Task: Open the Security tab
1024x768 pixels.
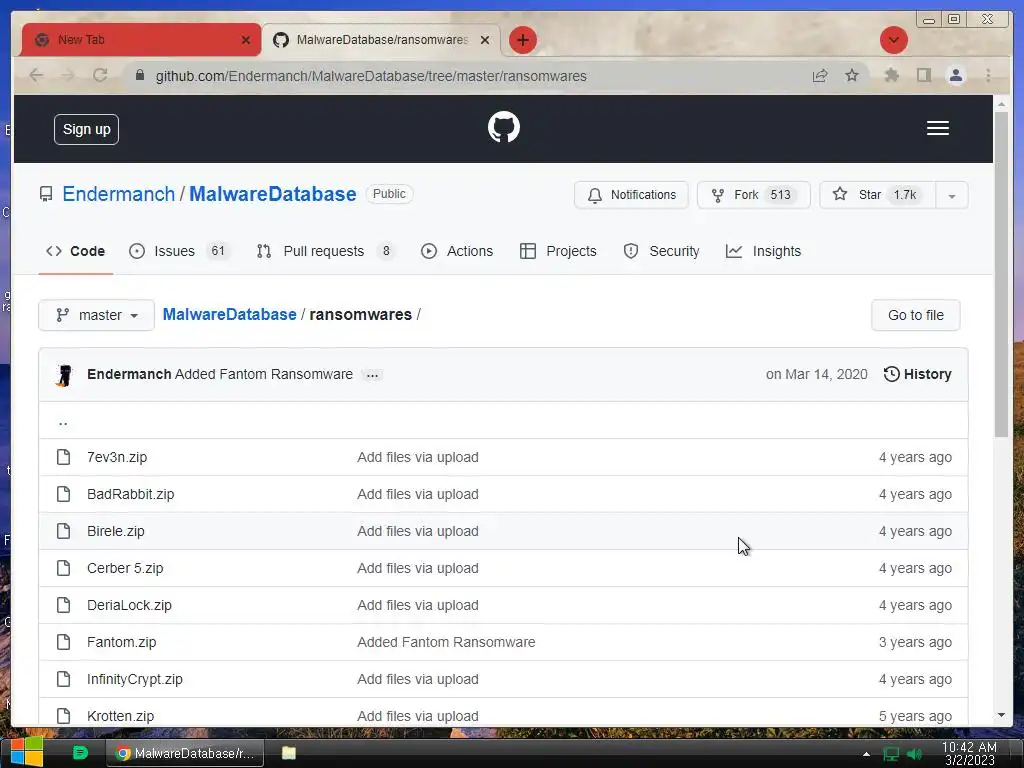Action: (662, 251)
